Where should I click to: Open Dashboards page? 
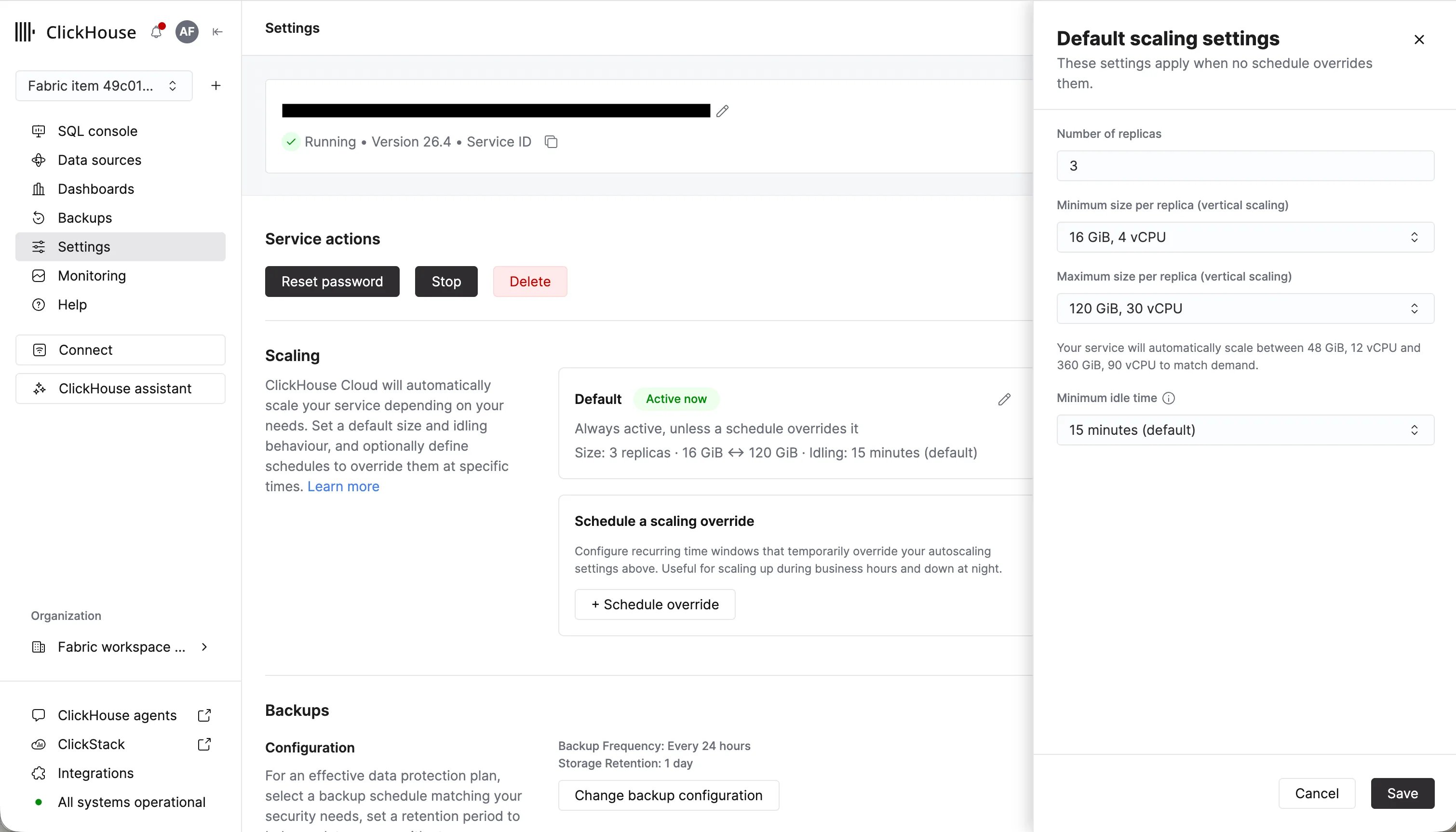tap(120, 189)
